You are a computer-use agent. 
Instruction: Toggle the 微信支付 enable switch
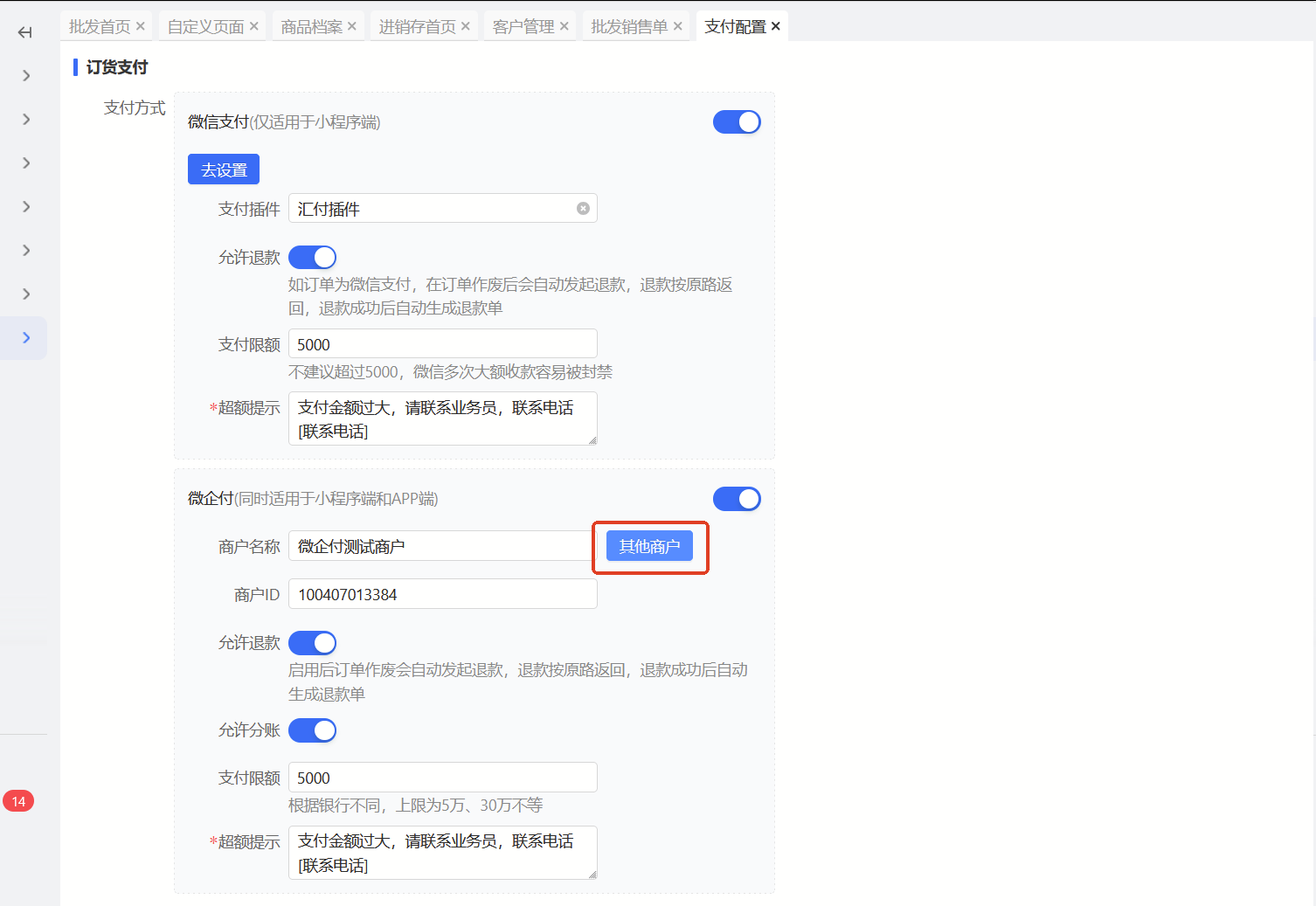click(737, 122)
